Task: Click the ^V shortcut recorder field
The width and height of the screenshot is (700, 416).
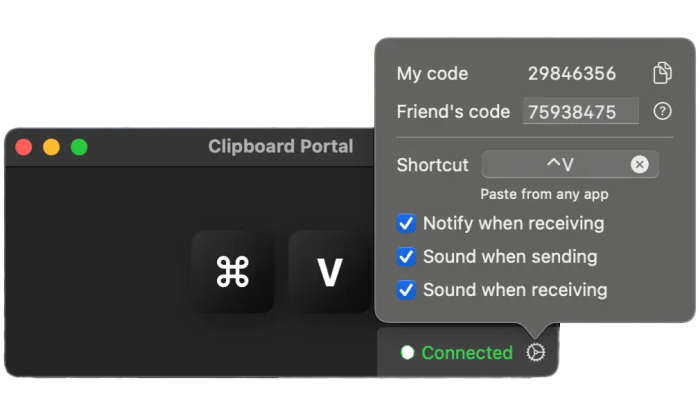Action: pyautogui.click(x=570, y=164)
